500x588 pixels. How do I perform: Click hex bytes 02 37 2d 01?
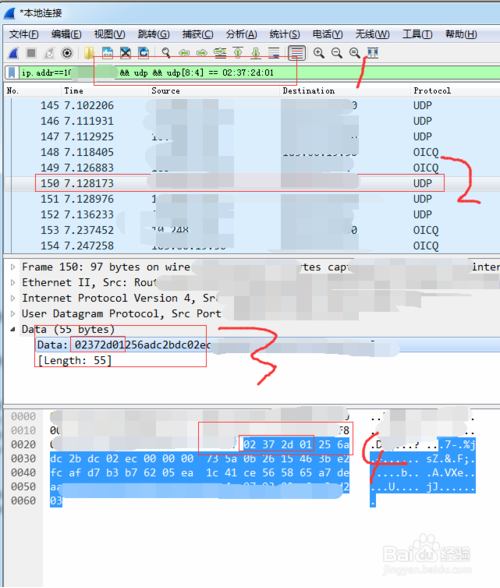pyautogui.click(x=278, y=445)
